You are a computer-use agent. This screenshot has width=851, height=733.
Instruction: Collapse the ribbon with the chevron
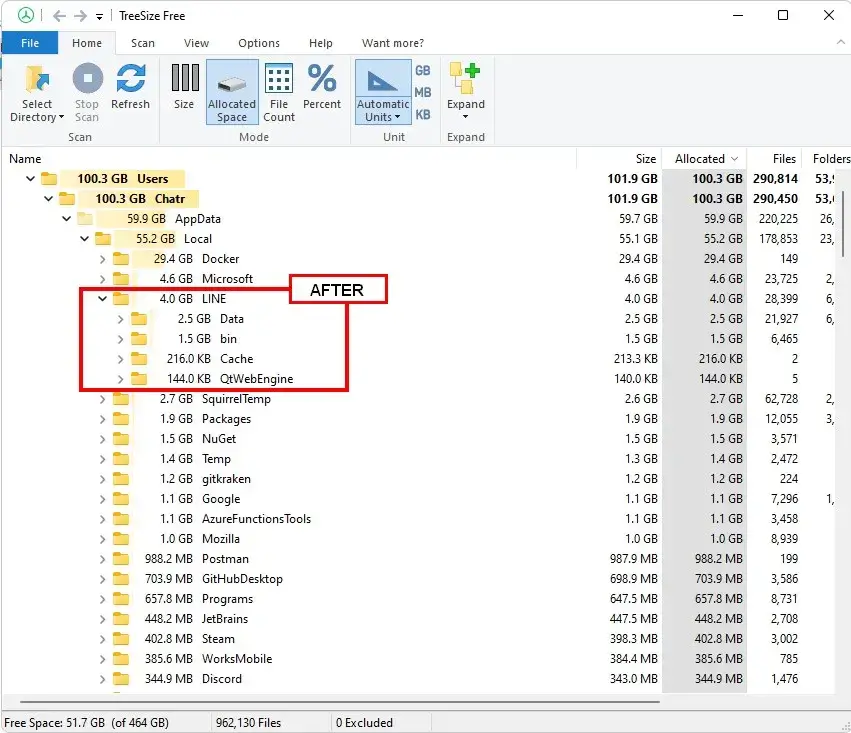click(x=840, y=42)
